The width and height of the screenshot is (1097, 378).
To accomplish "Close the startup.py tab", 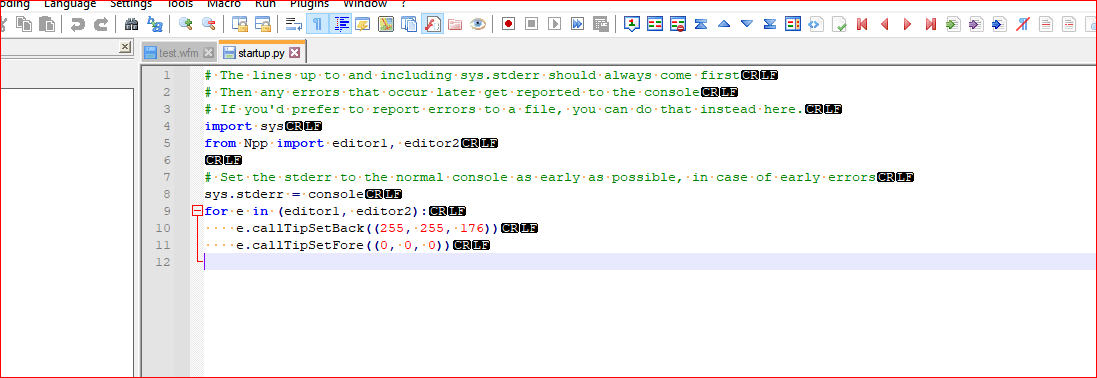I will [295, 52].
